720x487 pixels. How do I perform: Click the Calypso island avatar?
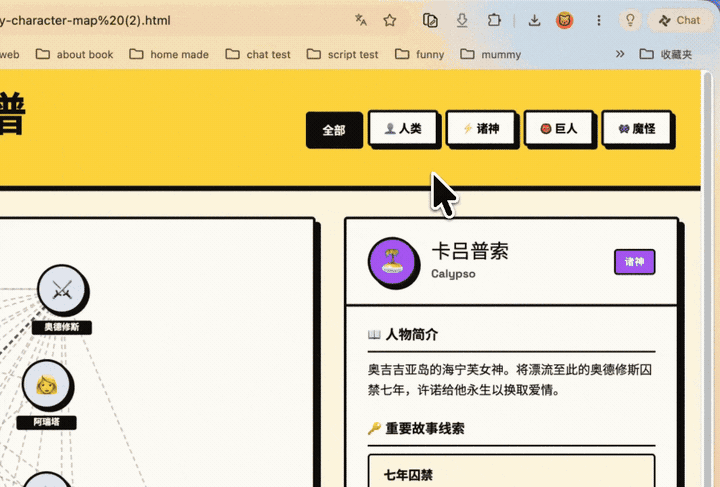[392, 262]
